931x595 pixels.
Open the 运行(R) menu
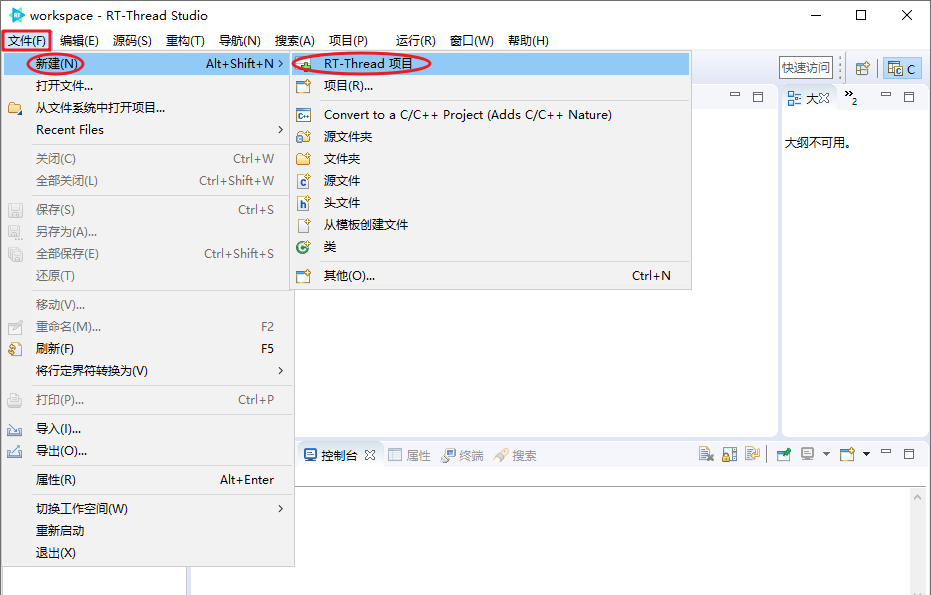pyautogui.click(x=416, y=40)
